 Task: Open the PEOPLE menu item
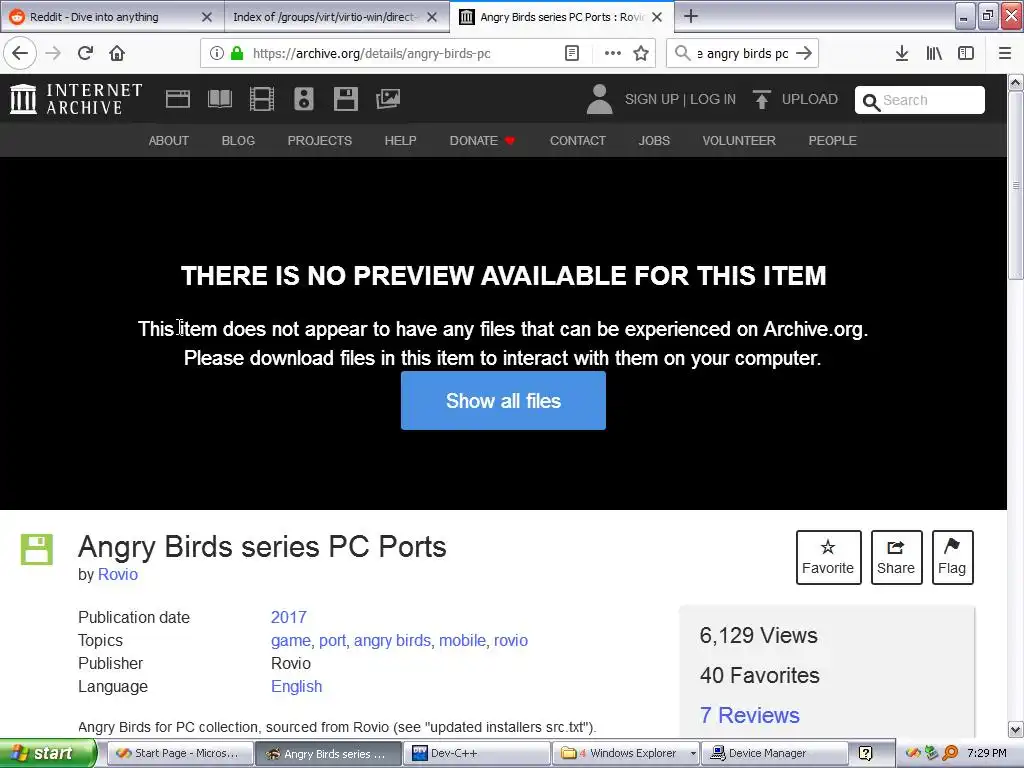(x=833, y=140)
